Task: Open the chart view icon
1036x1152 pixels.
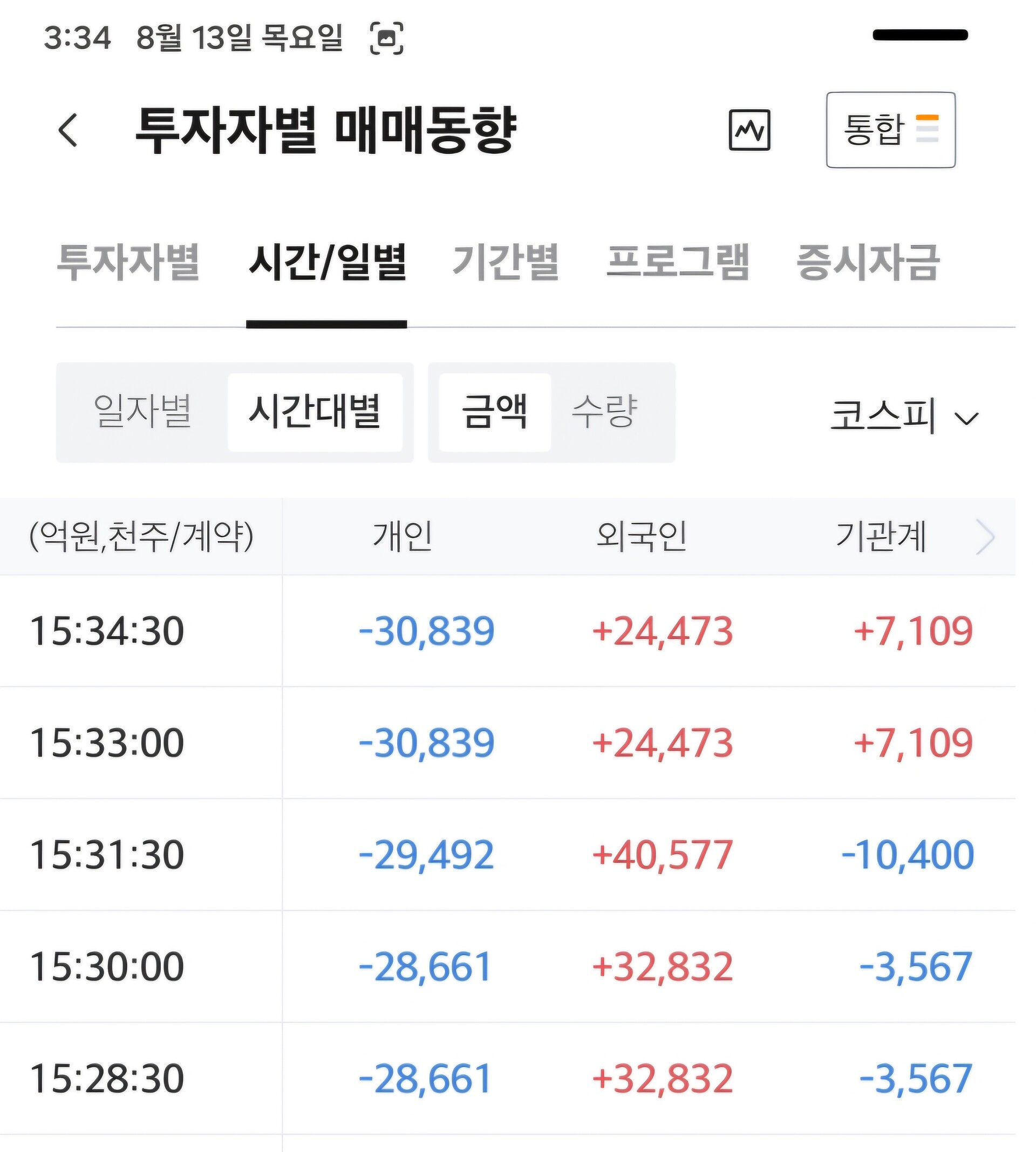Action: coord(749,130)
